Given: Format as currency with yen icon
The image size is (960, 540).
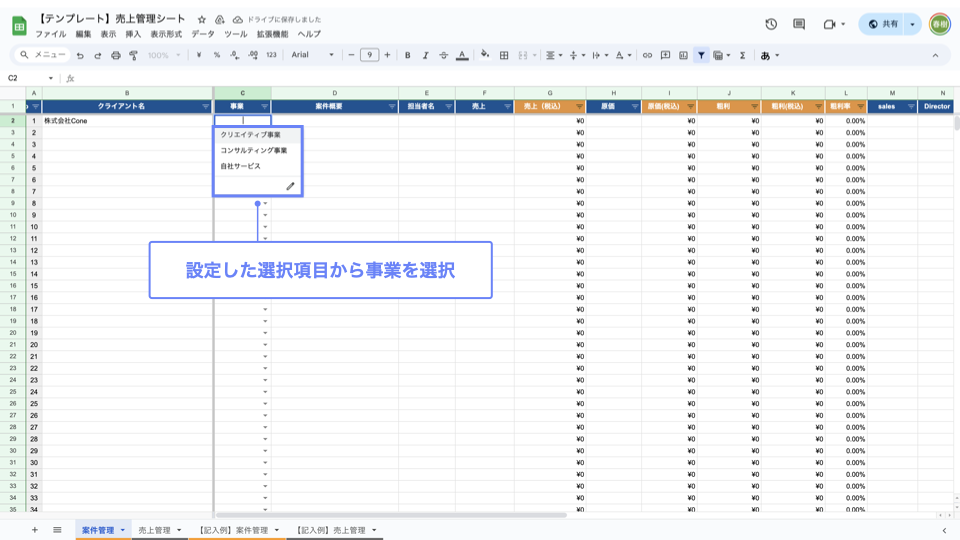Looking at the screenshot, I should click(199, 55).
